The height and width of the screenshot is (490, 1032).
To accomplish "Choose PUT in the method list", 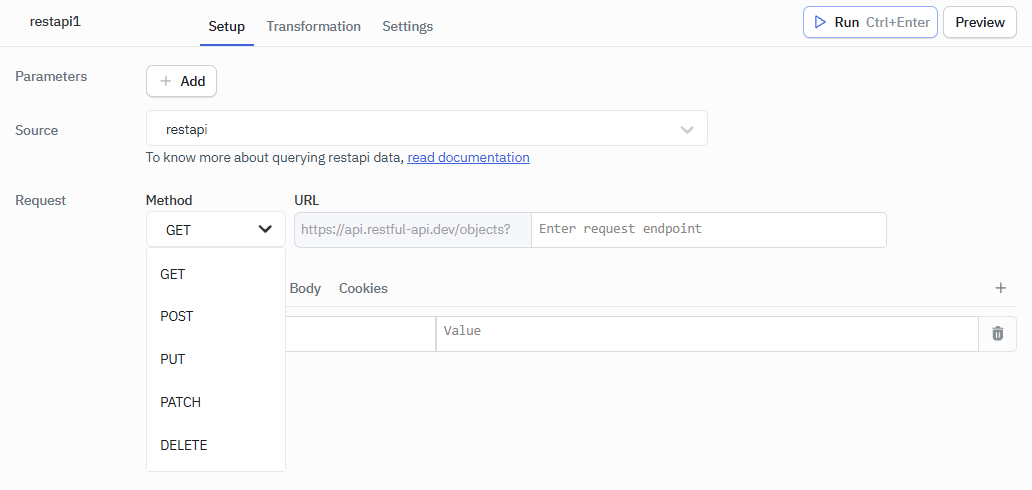I will pyautogui.click(x=173, y=359).
